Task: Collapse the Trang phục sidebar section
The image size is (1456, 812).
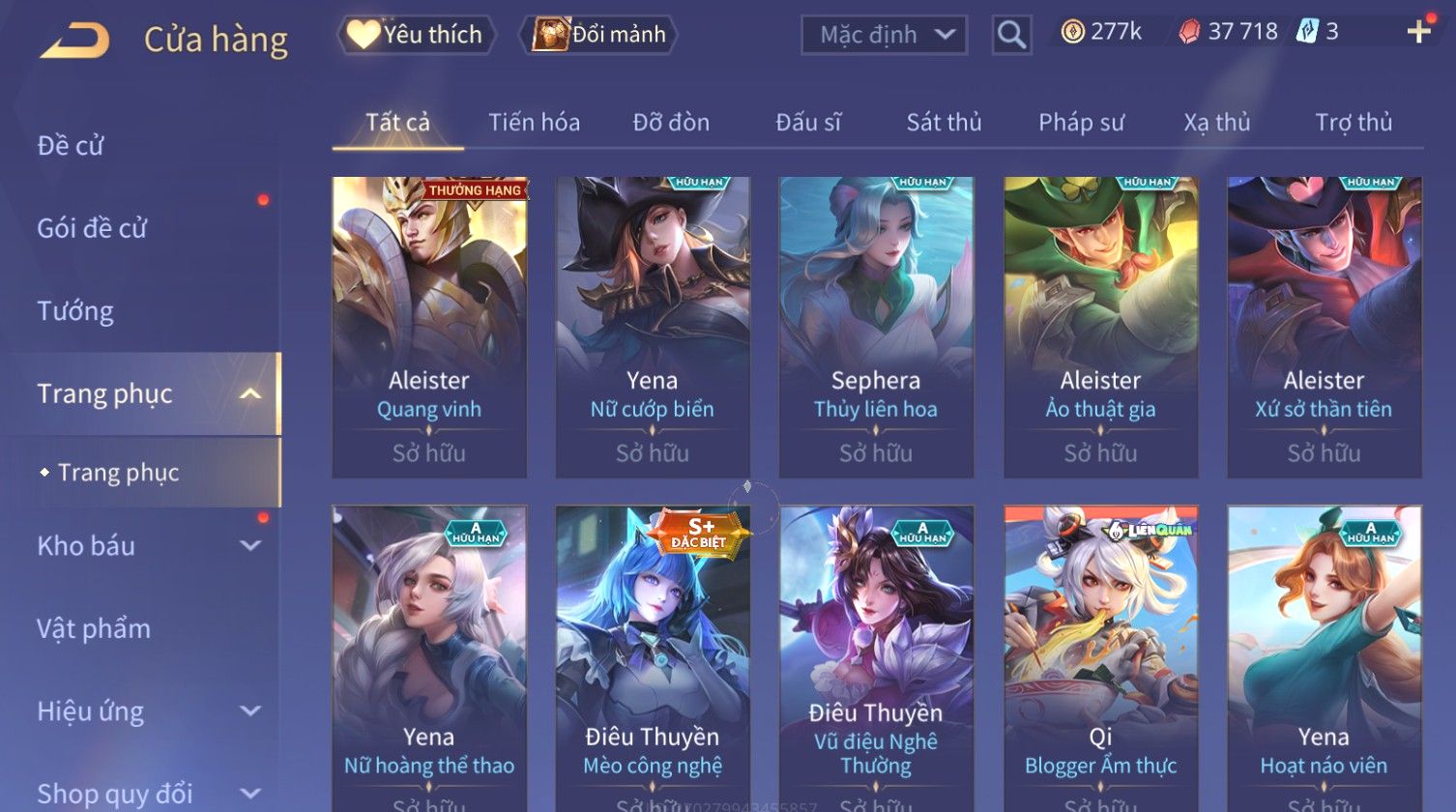Action: click(x=249, y=393)
